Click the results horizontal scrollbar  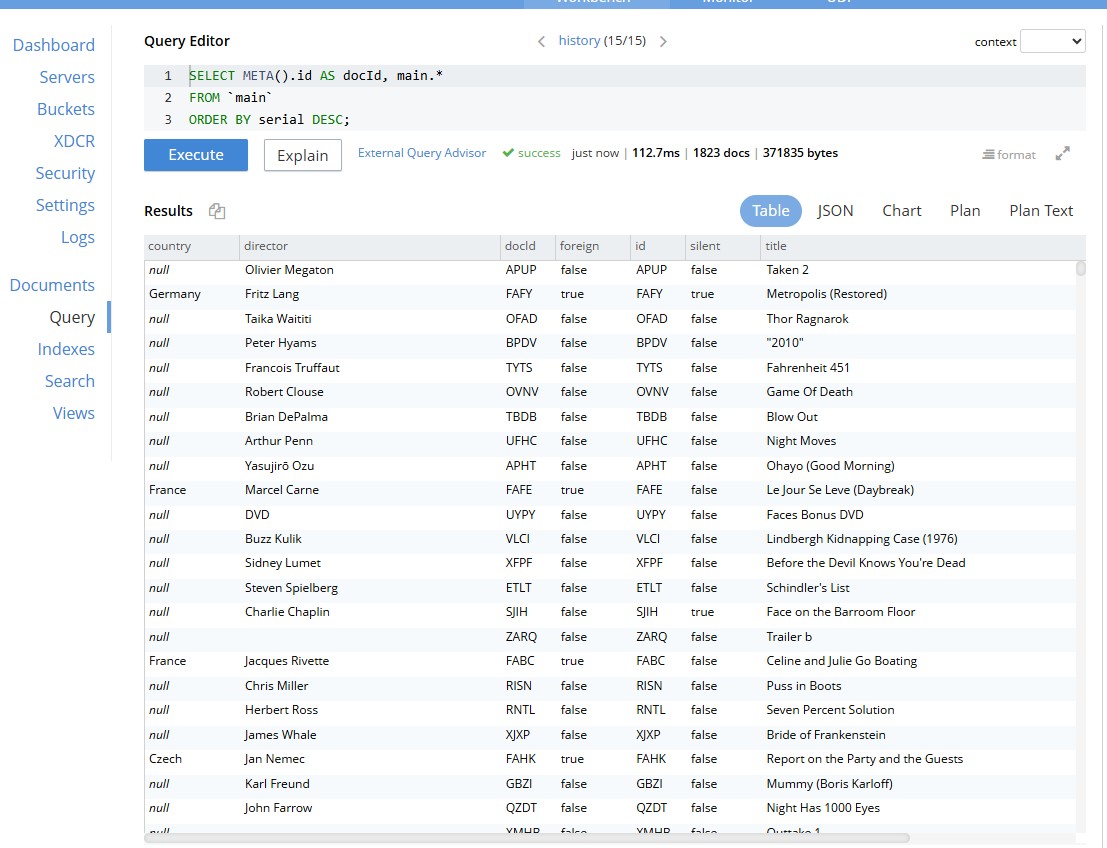coord(527,838)
